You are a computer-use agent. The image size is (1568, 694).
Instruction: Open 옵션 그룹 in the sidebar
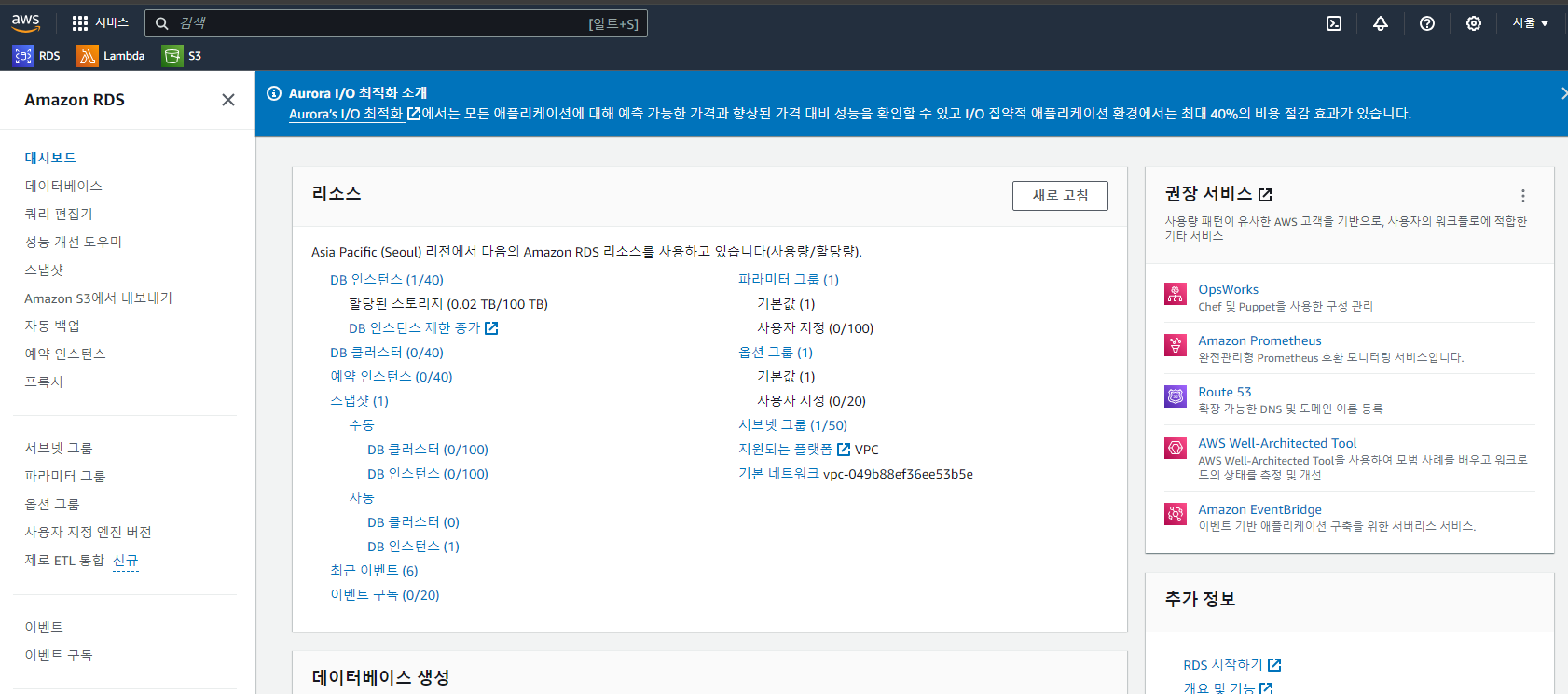(x=52, y=504)
